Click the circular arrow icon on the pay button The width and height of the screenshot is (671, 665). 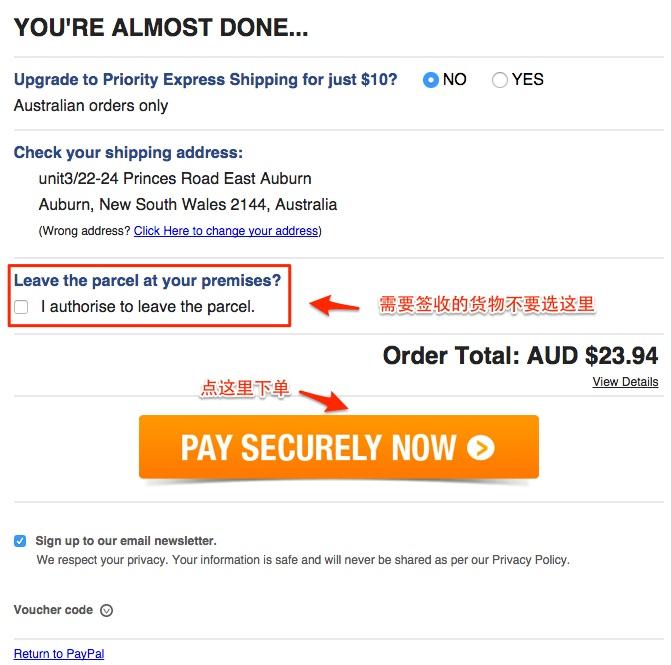(481, 448)
